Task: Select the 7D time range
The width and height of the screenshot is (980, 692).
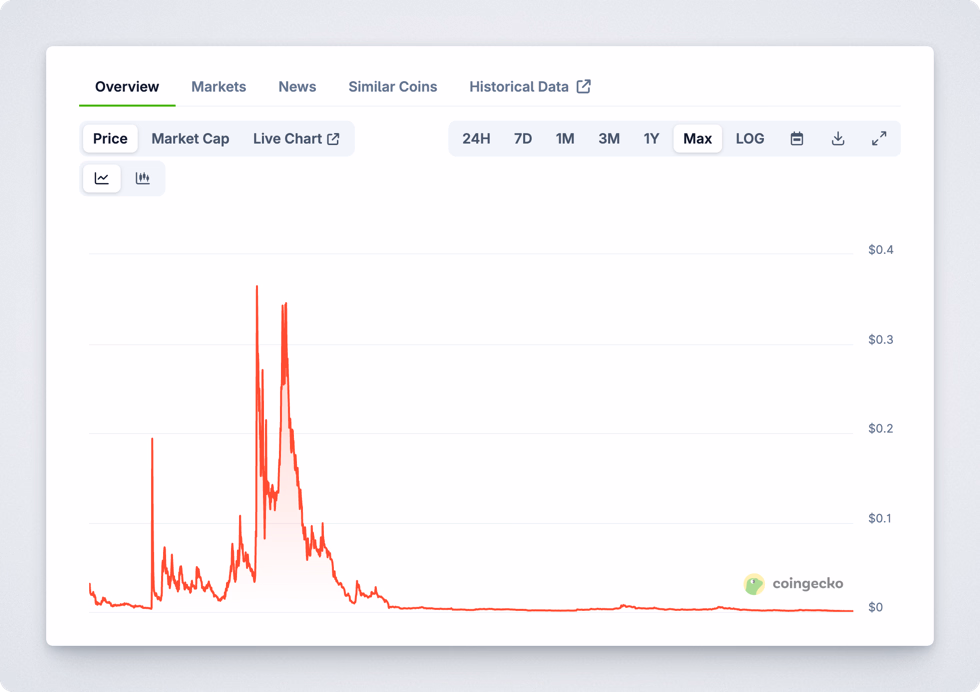Action: (522, 138)
